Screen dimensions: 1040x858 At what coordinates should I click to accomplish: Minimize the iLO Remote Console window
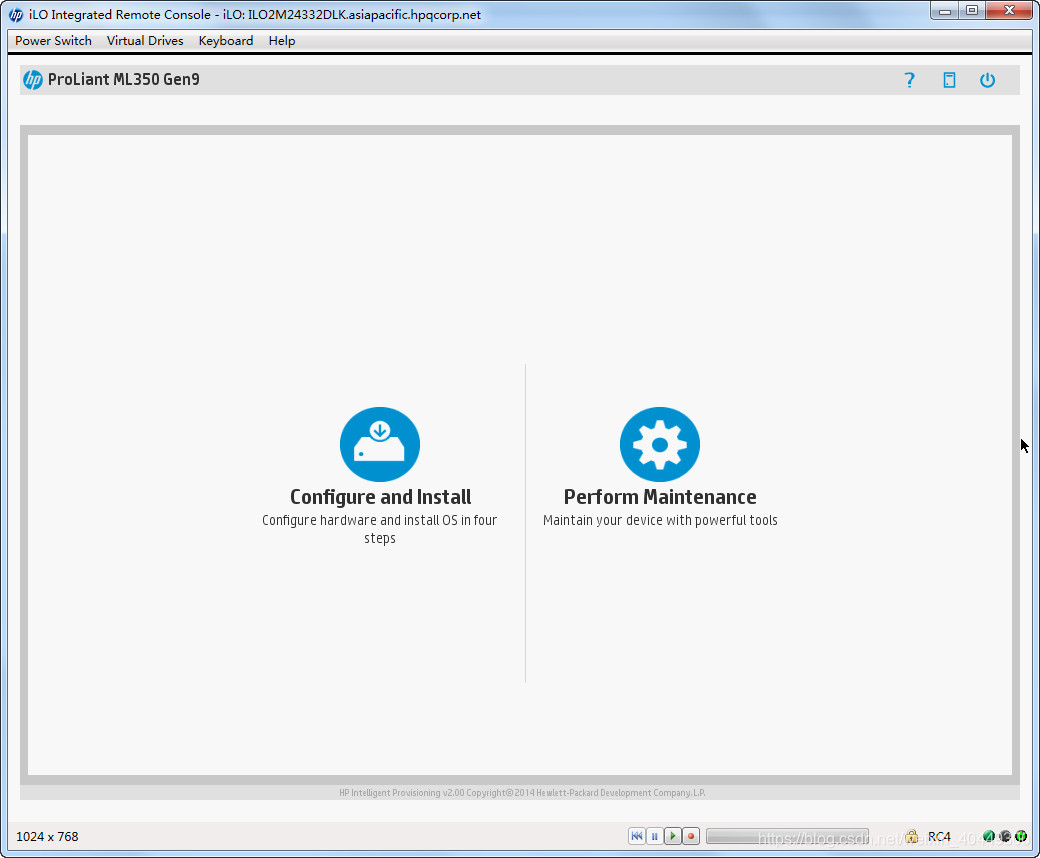pos(944,11)
